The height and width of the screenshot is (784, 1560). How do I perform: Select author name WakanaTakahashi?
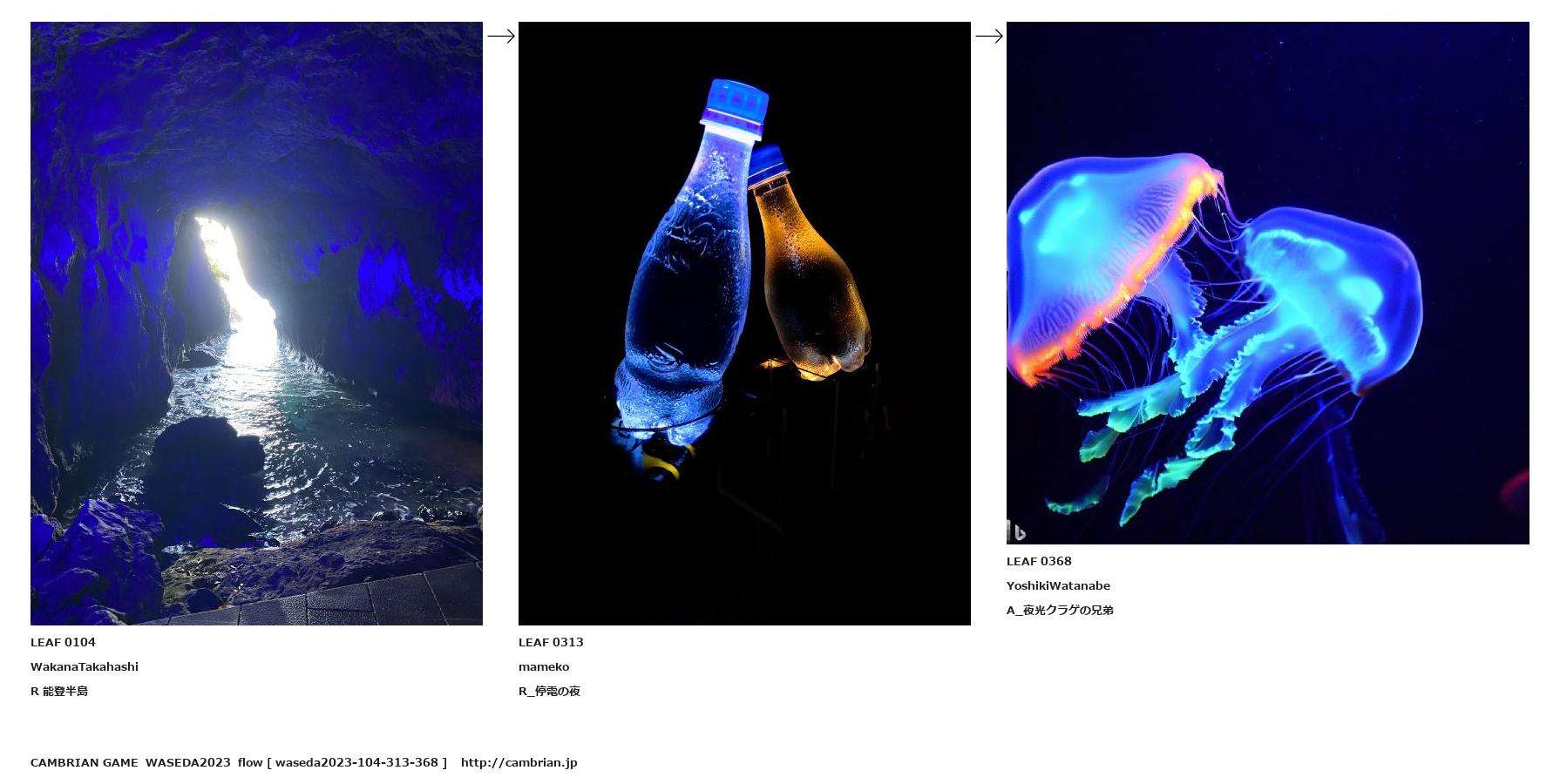(85, 666)
